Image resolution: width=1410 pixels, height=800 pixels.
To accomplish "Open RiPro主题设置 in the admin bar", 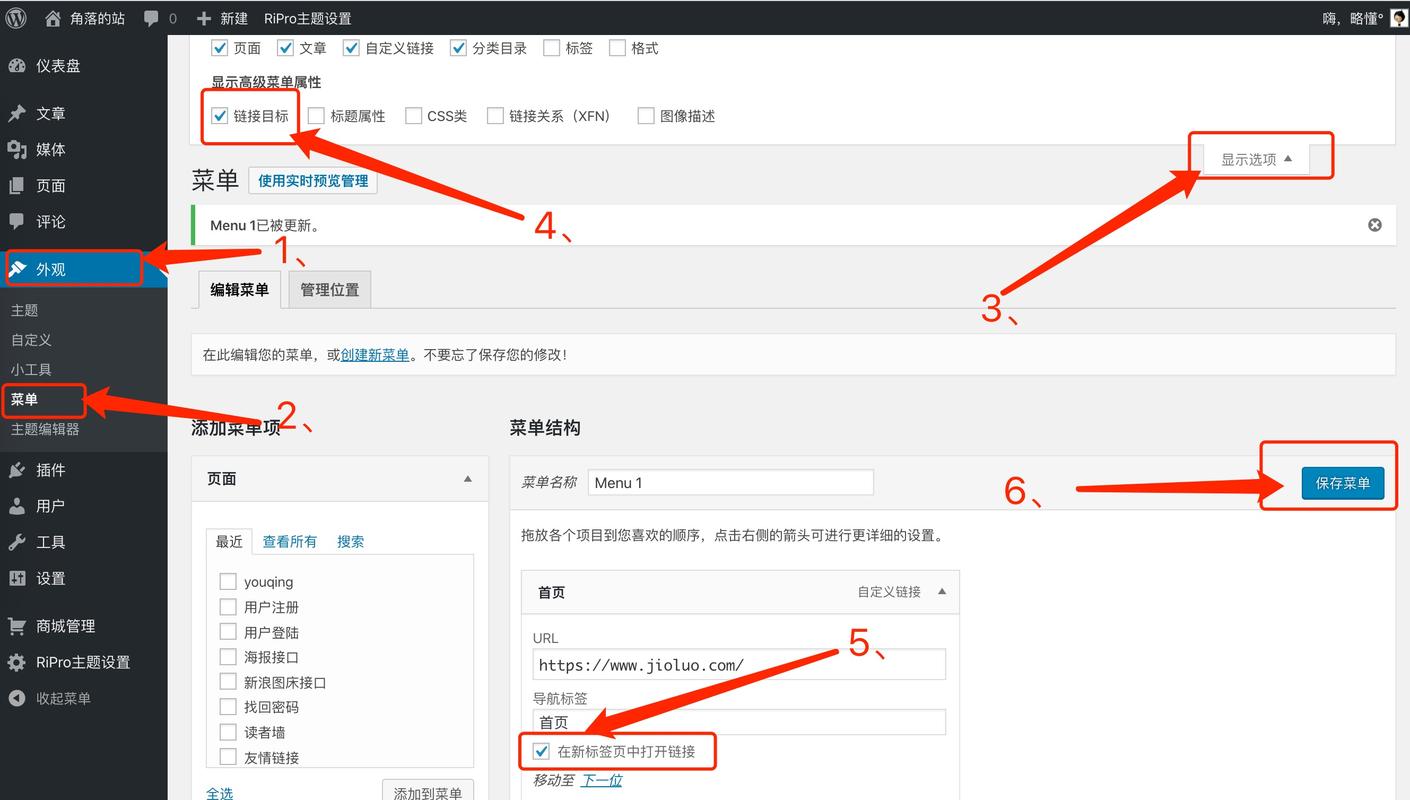I will 307,18.
